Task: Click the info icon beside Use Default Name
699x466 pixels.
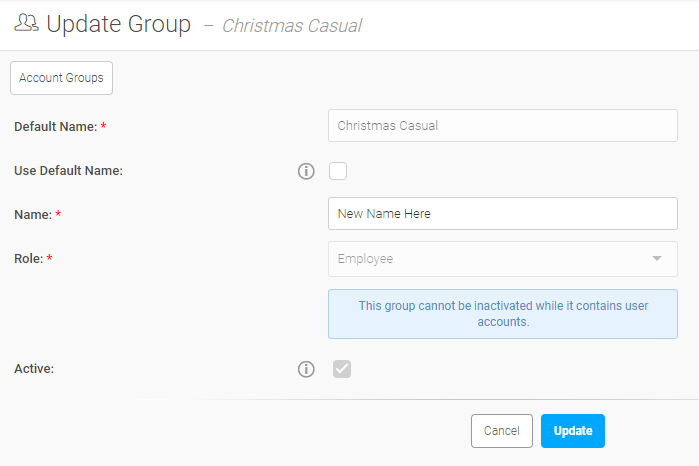Action: click(306, 171)
